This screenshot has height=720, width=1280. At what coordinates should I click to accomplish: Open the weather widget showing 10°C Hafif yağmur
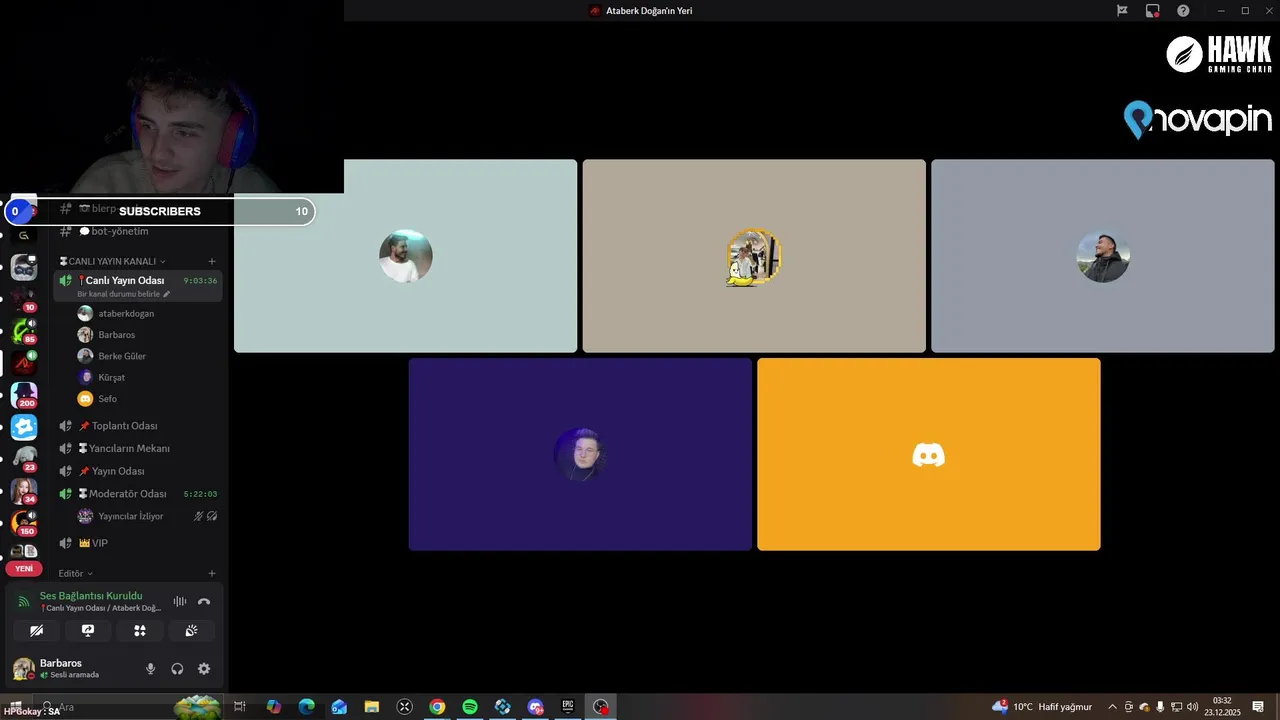point(1042,707)
